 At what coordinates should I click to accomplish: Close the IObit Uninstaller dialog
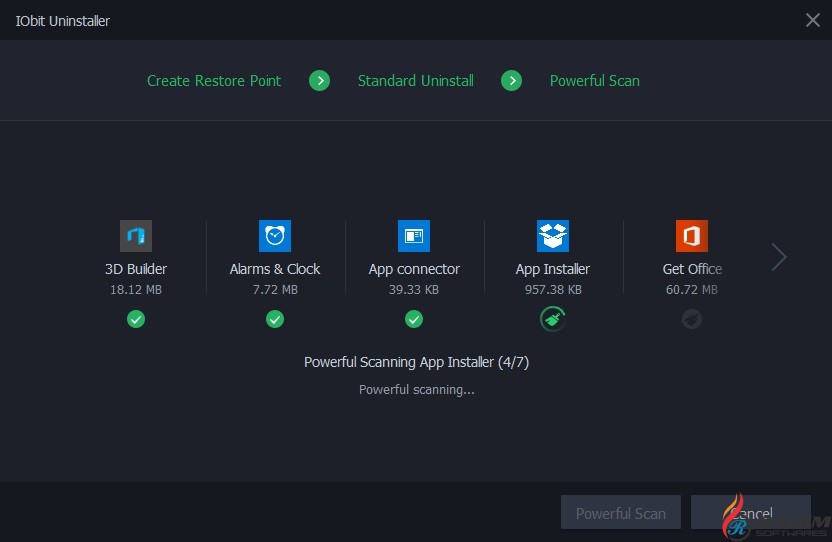coord(813,20)
